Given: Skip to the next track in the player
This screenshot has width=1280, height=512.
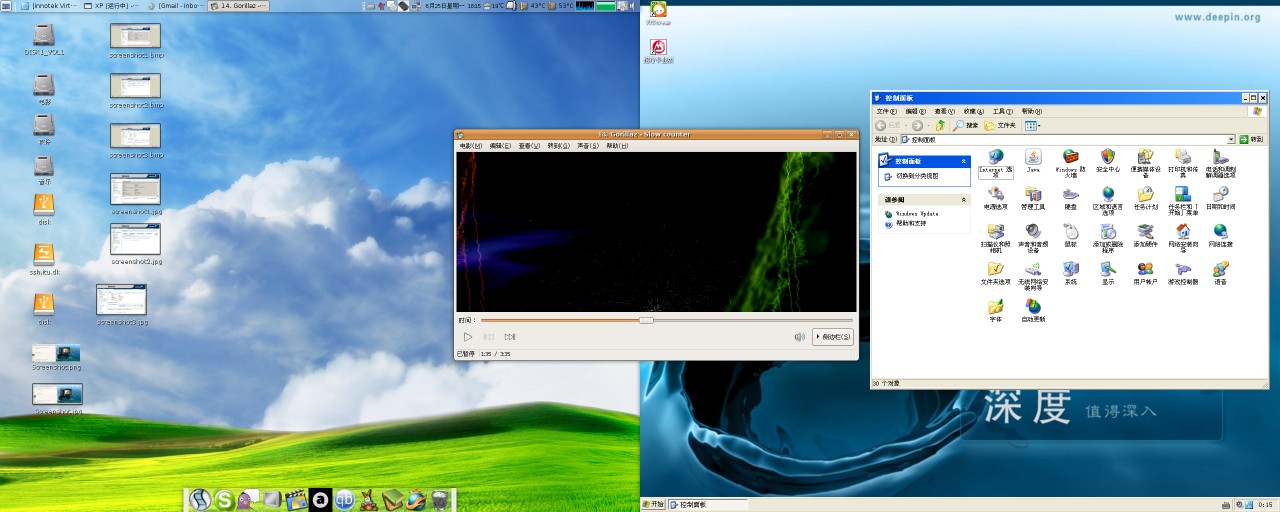Looking at the screenshot, I should click(x=510, y=337).
